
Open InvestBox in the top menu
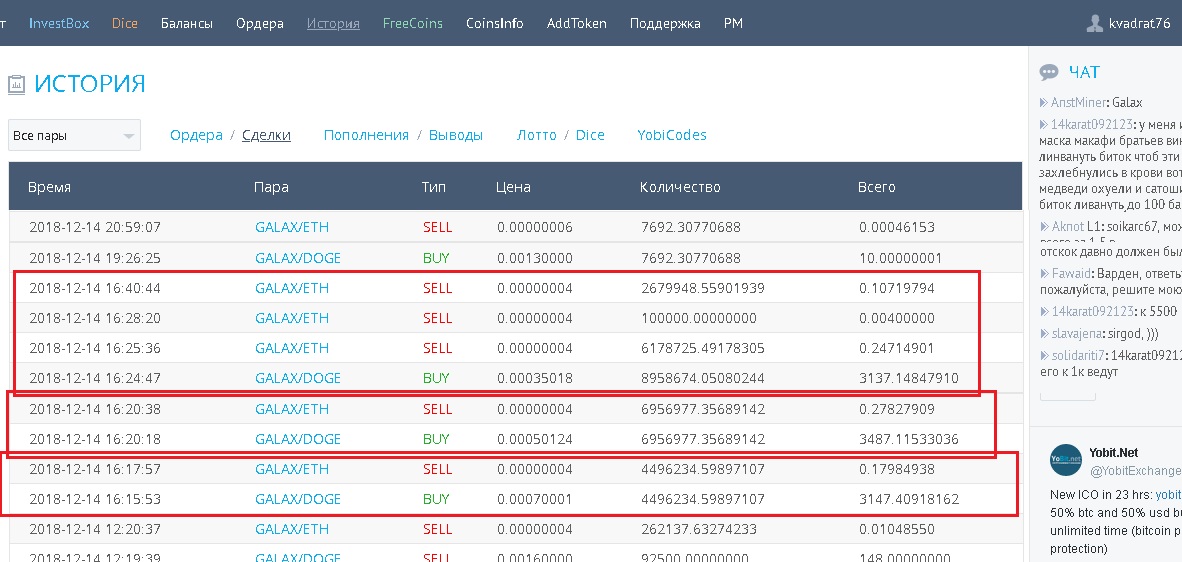(x=59, y=23)
